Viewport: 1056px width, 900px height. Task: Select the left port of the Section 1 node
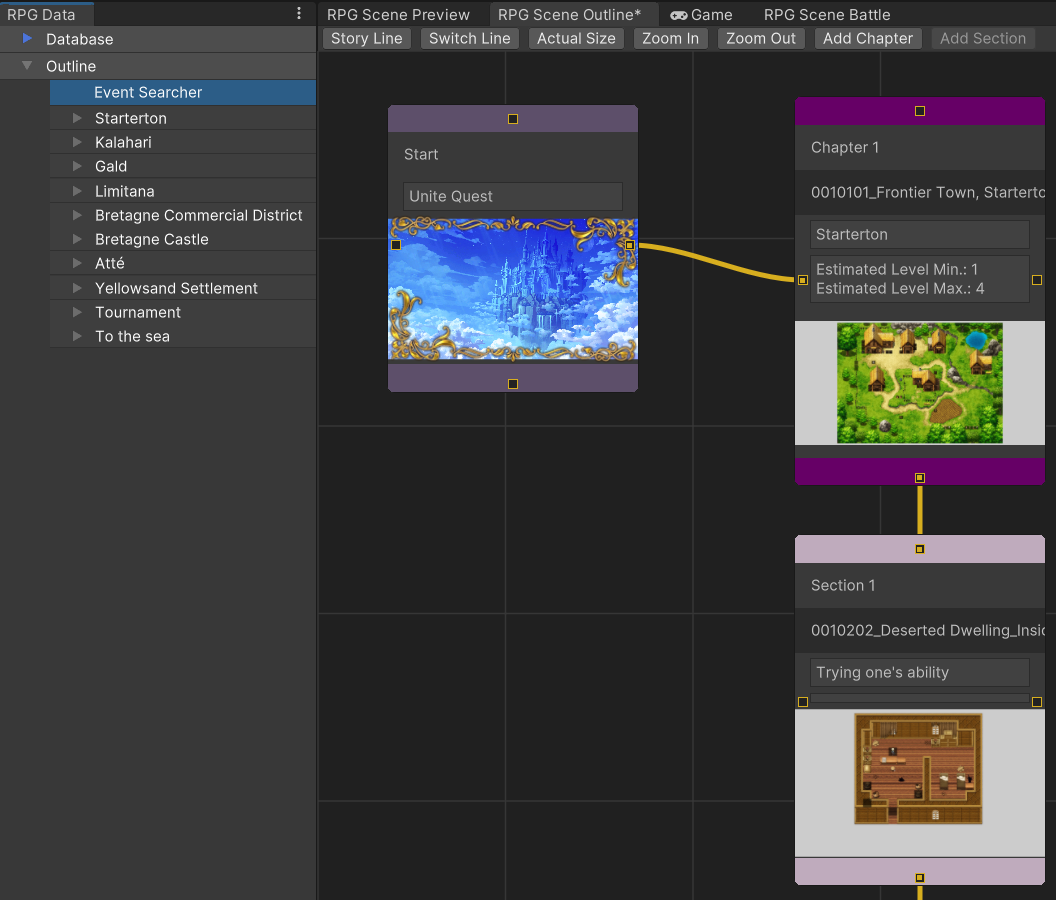(x=803, y=702)
